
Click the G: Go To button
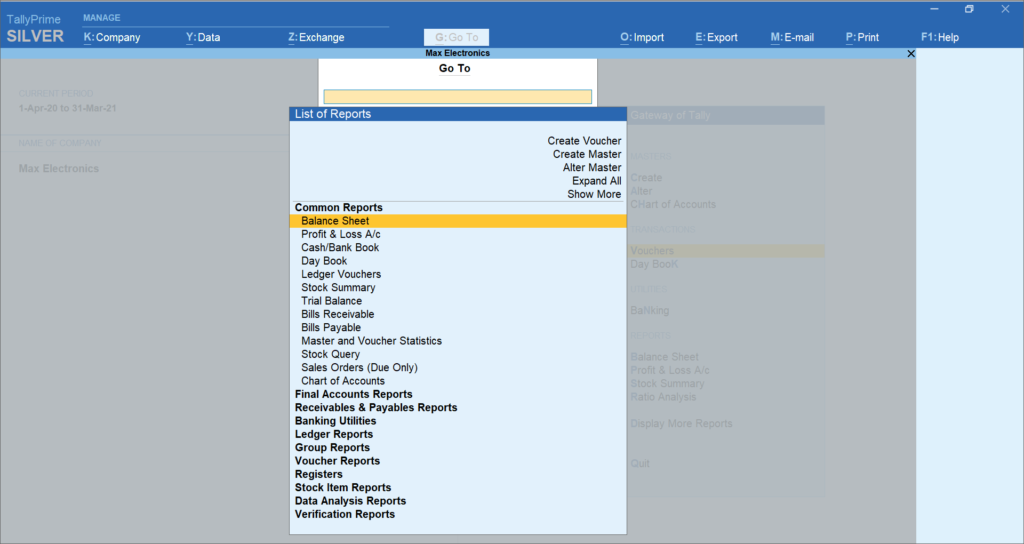click(x=456, y=37)
